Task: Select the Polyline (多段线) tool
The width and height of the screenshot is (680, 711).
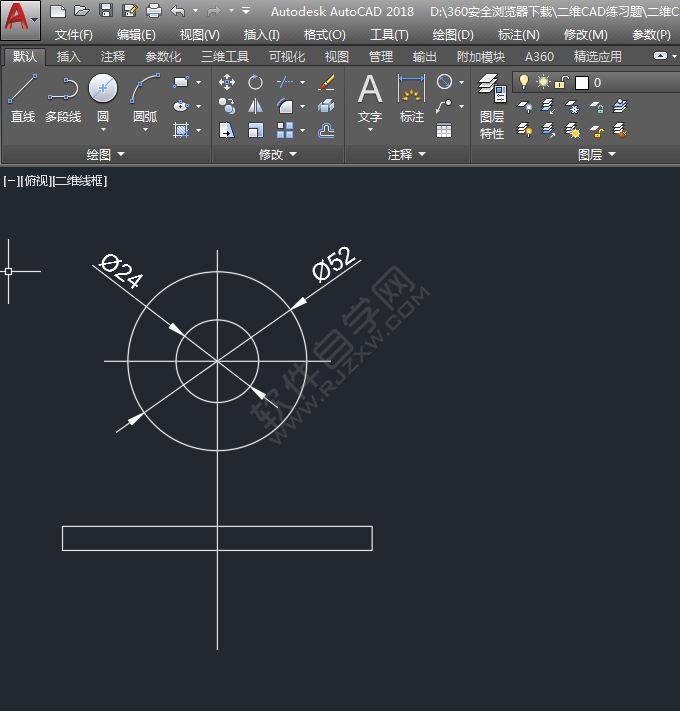Action: click(x=63, y=98)
